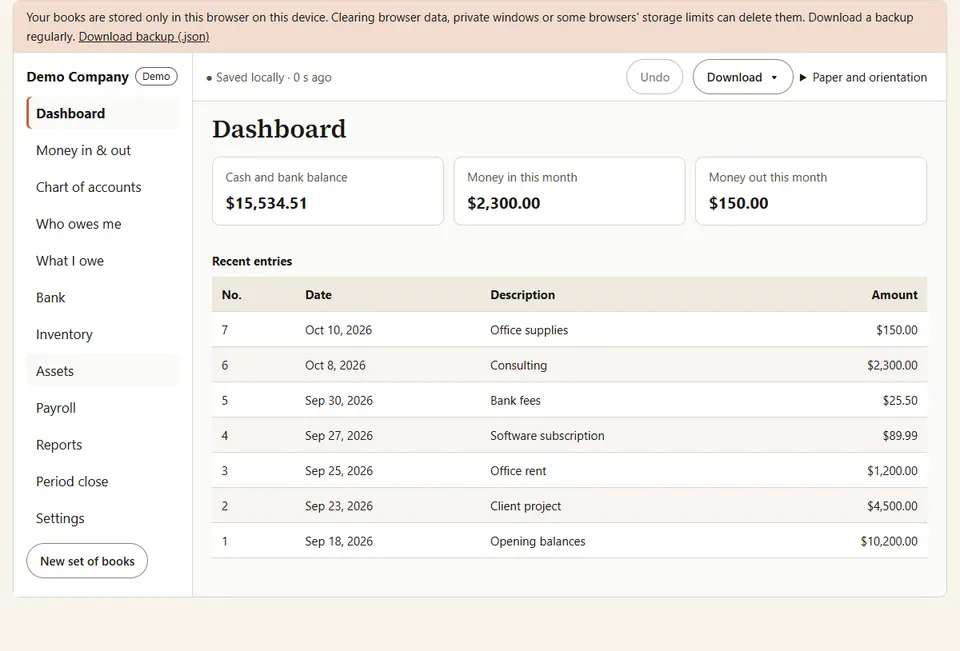Click Oct 10, 2026 date cell
Image resolution: width=960 pixels, height=651 pixels.
click(x=339, y=330)
